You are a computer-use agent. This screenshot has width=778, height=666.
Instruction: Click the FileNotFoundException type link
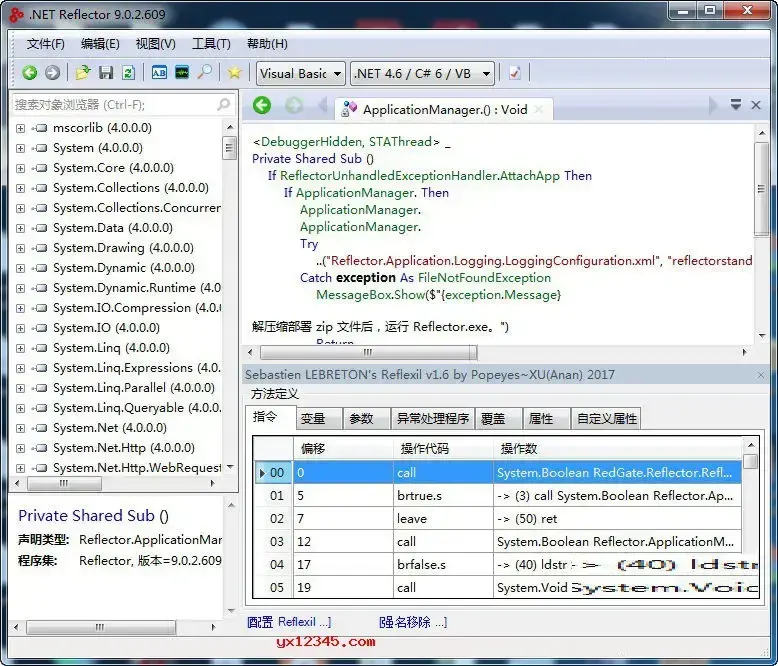[x=484, y=278]
